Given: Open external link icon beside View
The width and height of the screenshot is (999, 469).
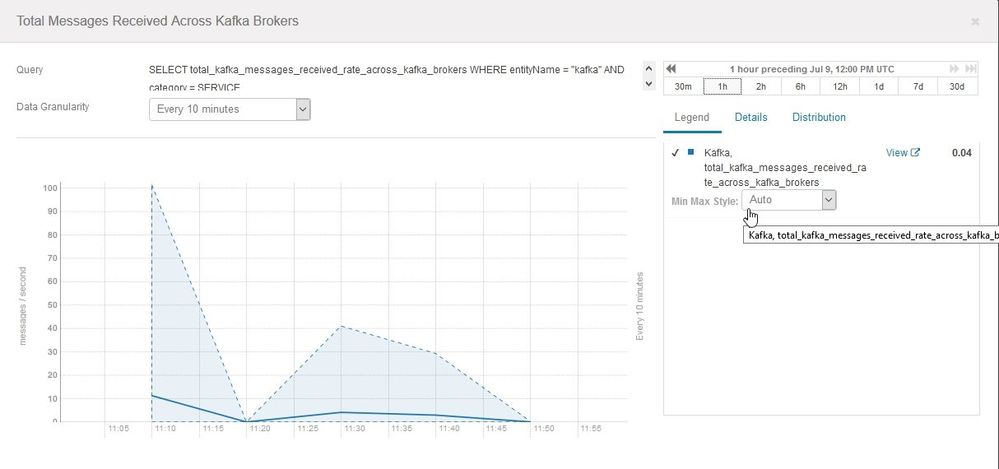Looking at the screenshot, I should pos(916,153).
